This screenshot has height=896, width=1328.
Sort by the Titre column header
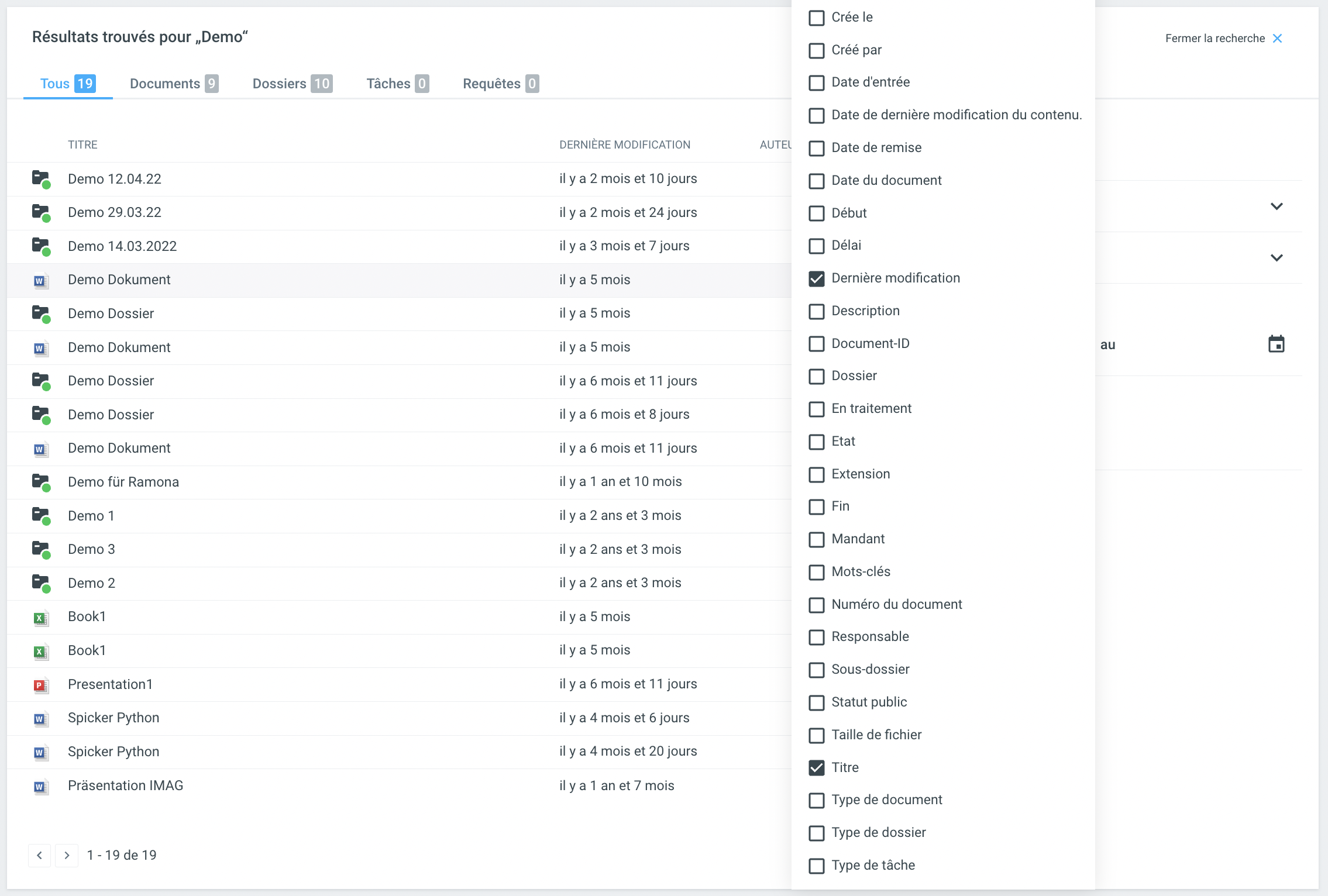tap(82, 144)
